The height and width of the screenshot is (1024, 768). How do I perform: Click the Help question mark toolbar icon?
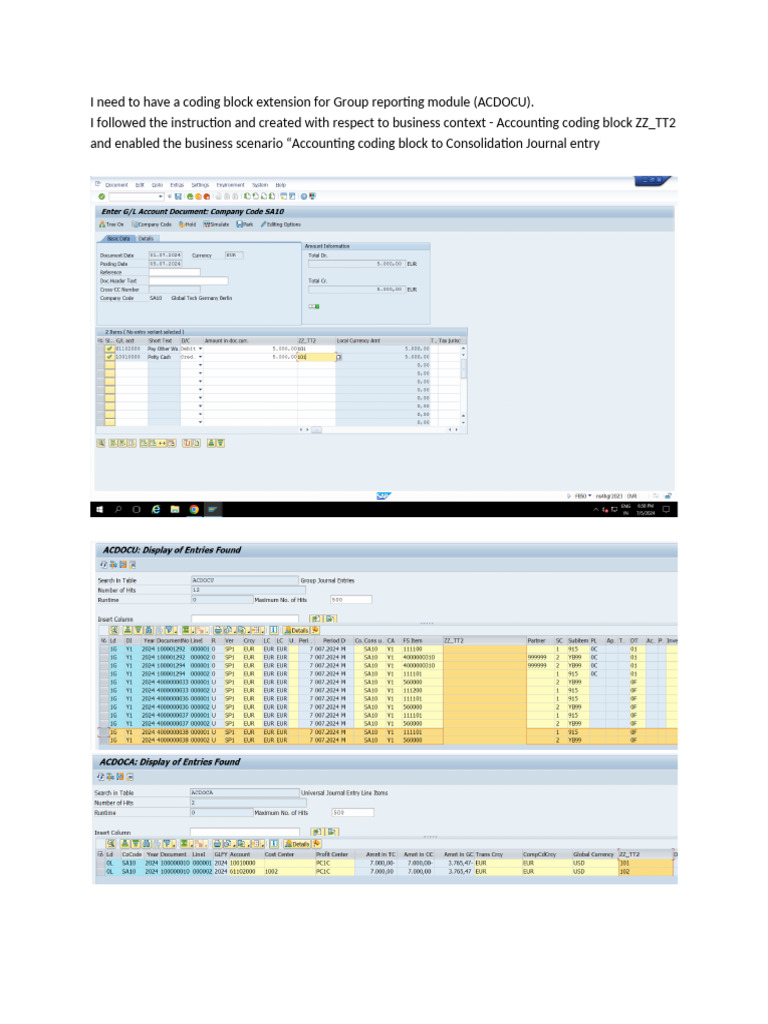[x=304, y=196]
